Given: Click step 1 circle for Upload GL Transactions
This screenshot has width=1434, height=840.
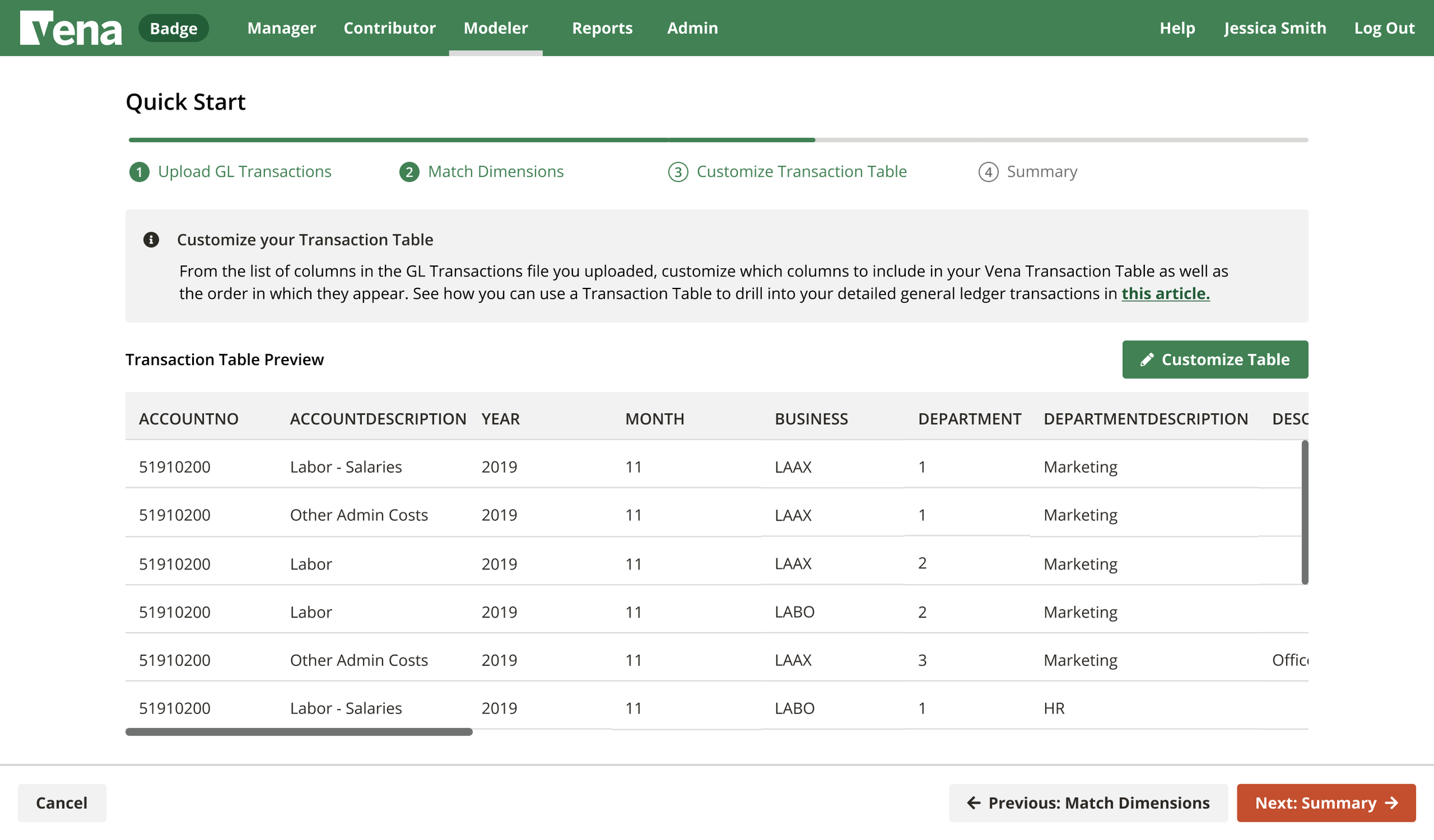Looking at the screenshot, I should pos(139,171).
